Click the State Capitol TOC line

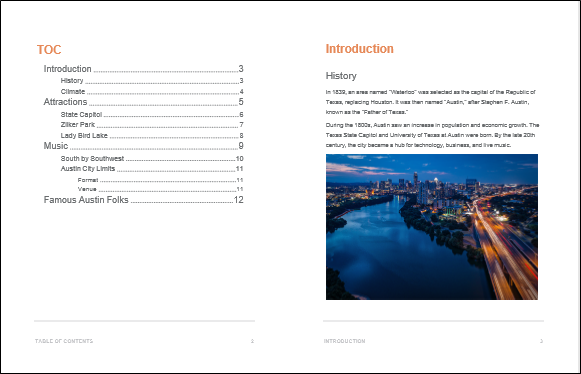(152, 115)
